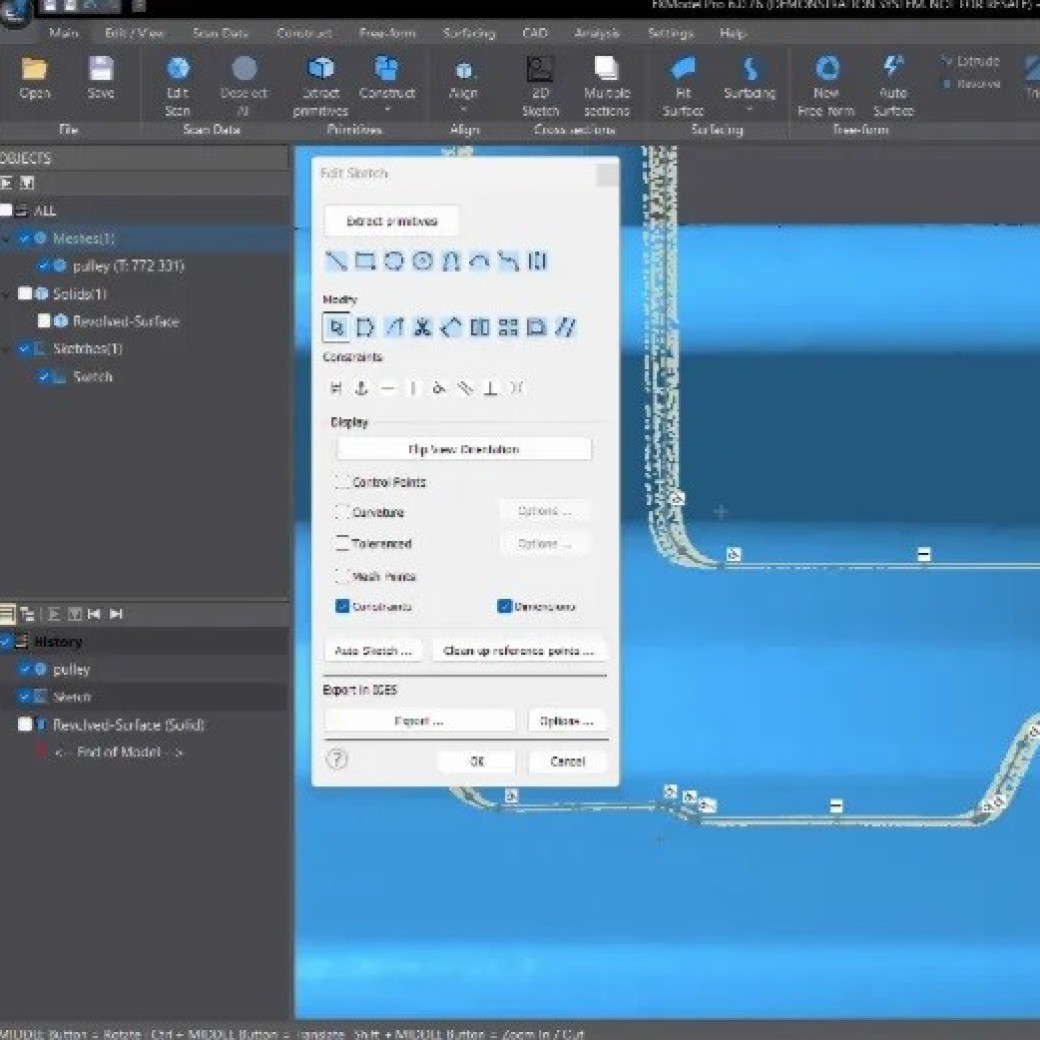
Task: Expand the Surfacing dropdown button
Action: pos(749,84)
